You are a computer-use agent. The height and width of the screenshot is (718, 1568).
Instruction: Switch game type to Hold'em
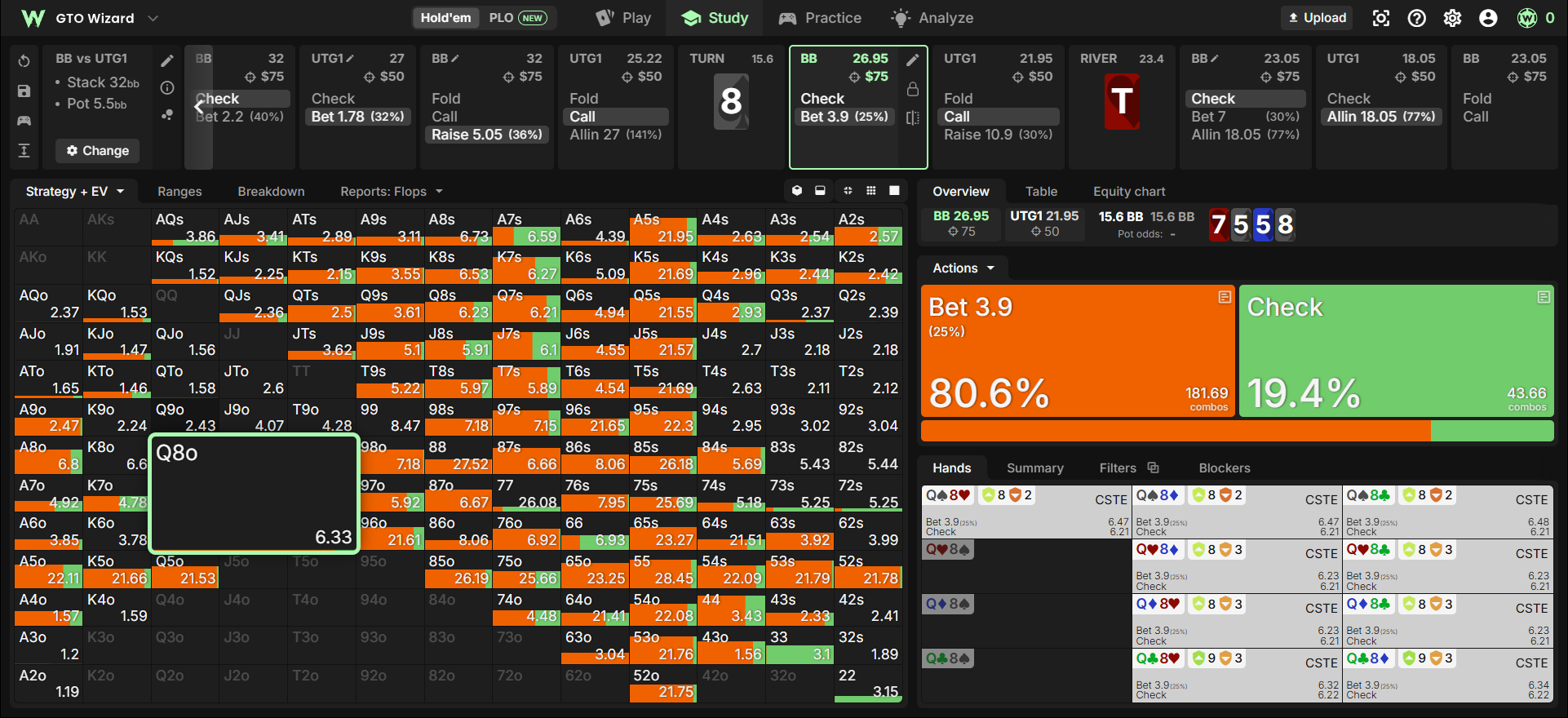point(445,18)
